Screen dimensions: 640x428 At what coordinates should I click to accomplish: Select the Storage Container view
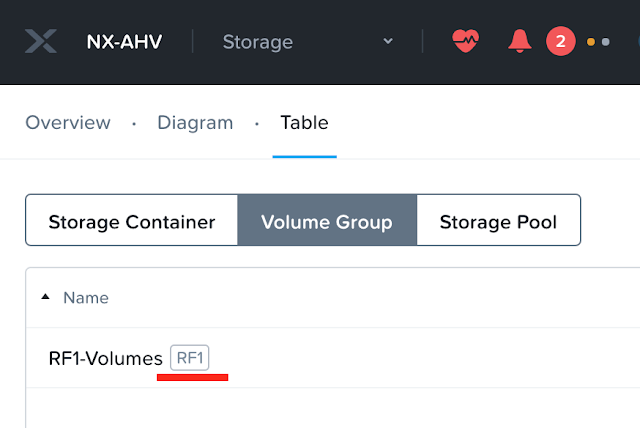[x=132, y=221]
